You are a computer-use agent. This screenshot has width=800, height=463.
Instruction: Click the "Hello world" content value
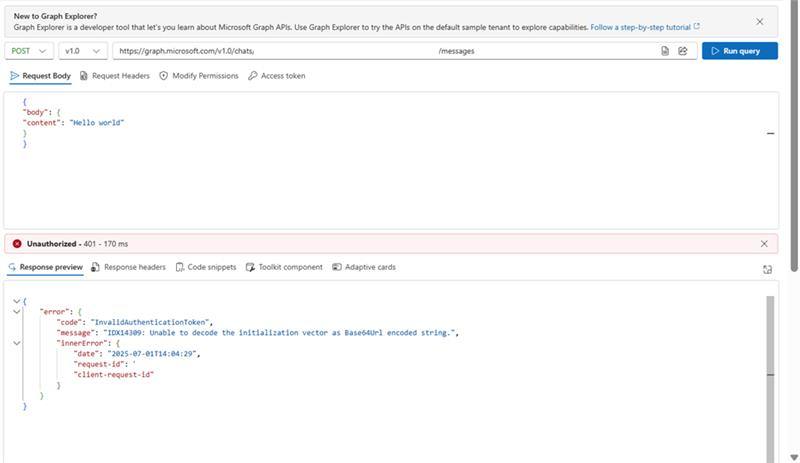click(x=97, y=123)
